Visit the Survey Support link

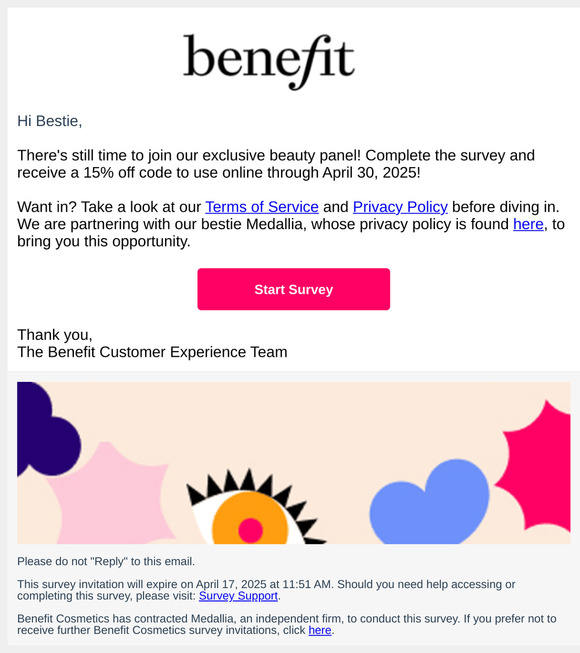238,596
